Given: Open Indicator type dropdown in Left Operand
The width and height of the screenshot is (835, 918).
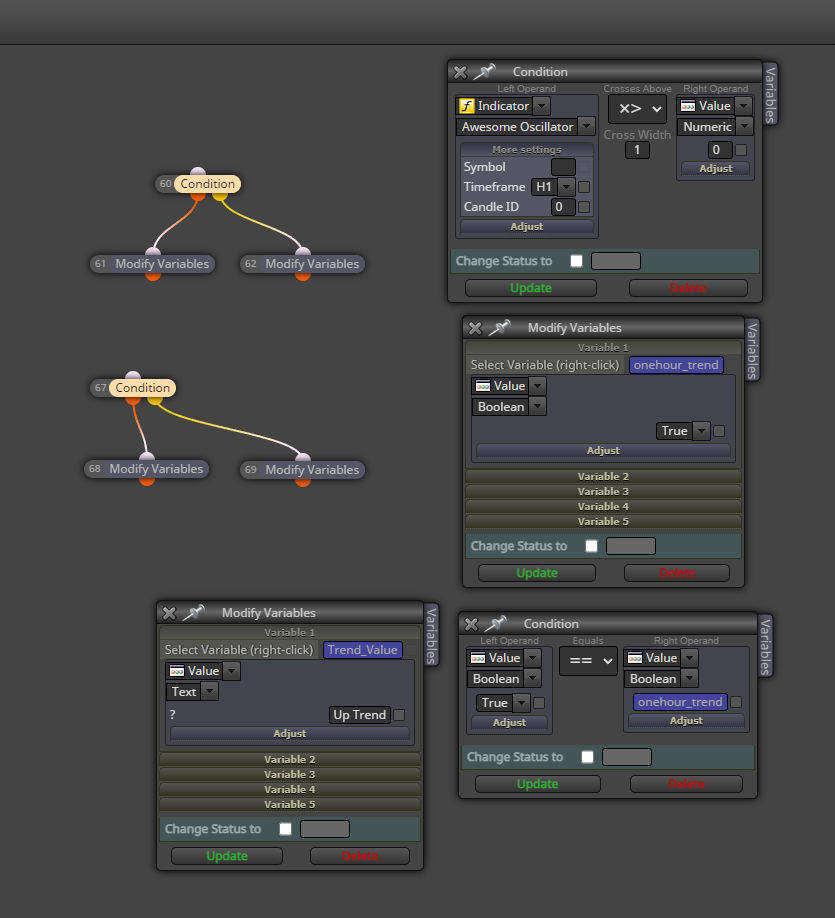Looking at the screenshot, I should (x=542, y=106).
